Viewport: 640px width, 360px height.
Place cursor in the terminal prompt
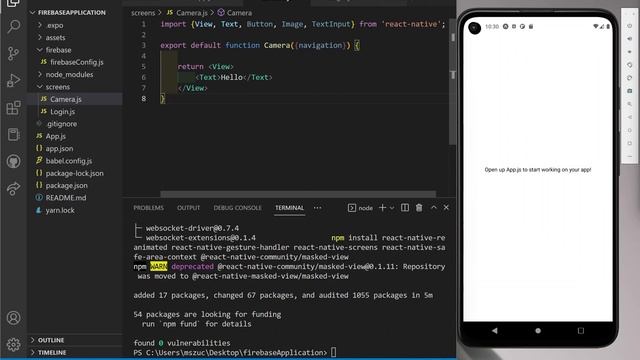click(333, 352)
